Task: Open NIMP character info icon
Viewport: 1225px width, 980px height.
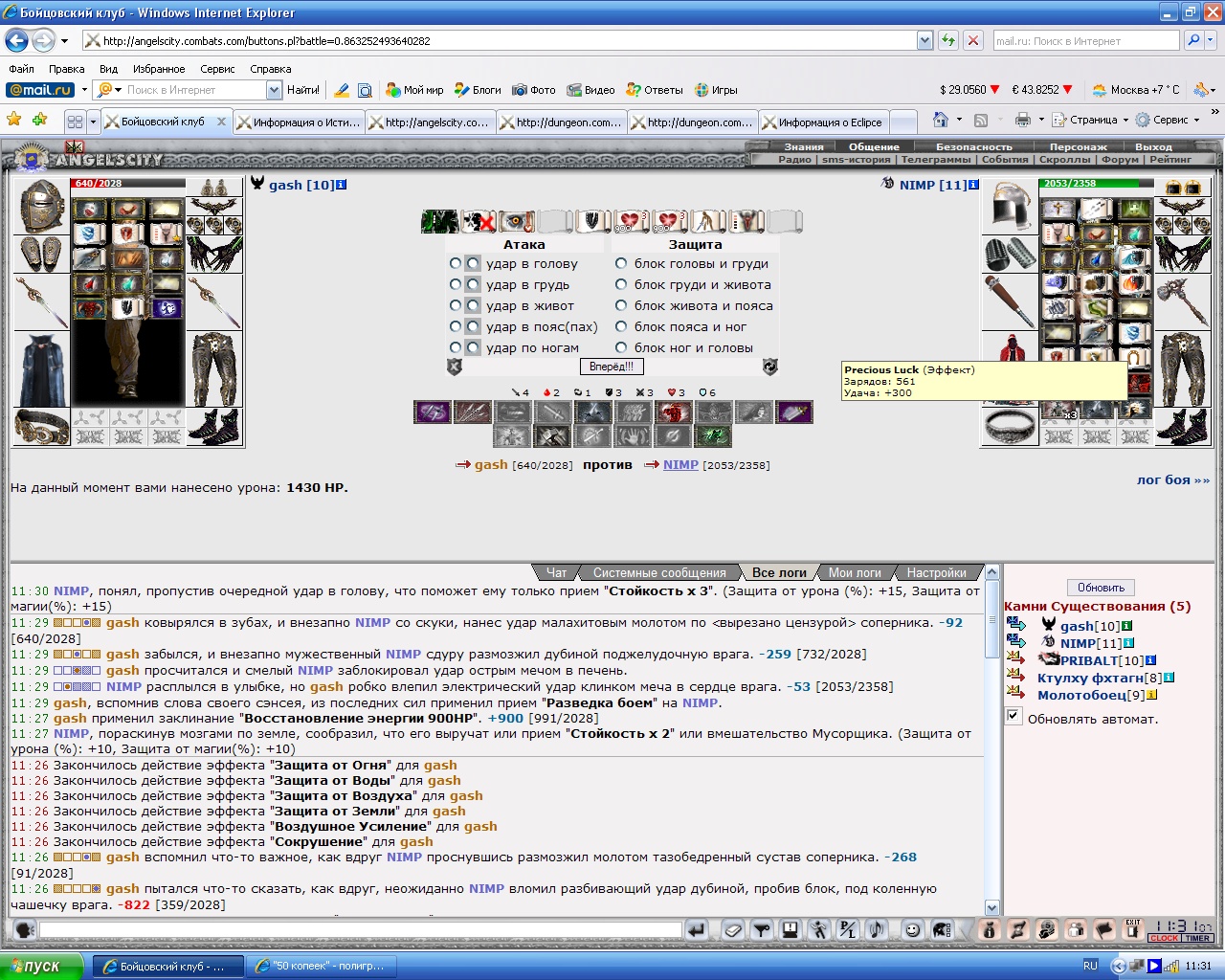Action: click(973, 185)
